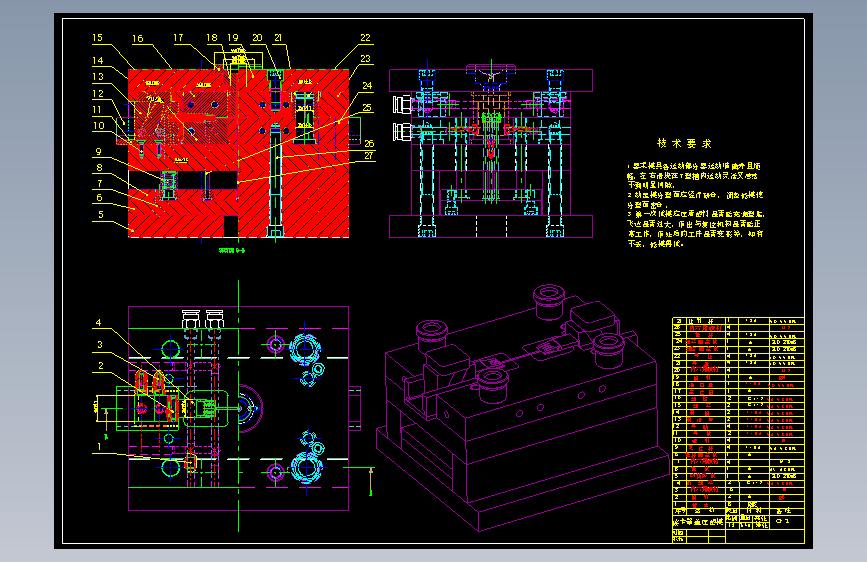Viewport: 867px width, 562px height.
Task: Select callout number 24
Action: [x=367, y=85]
